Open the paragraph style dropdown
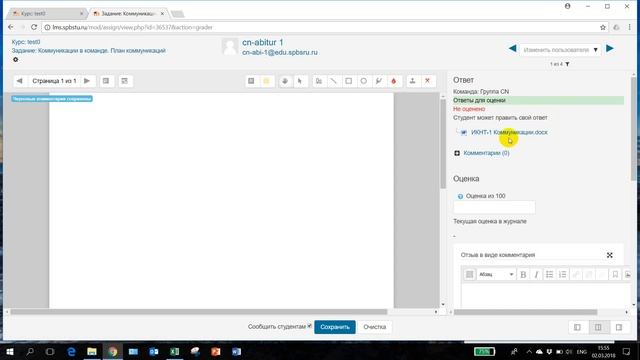The image size is (640, 360). click(x=496, y=274)
